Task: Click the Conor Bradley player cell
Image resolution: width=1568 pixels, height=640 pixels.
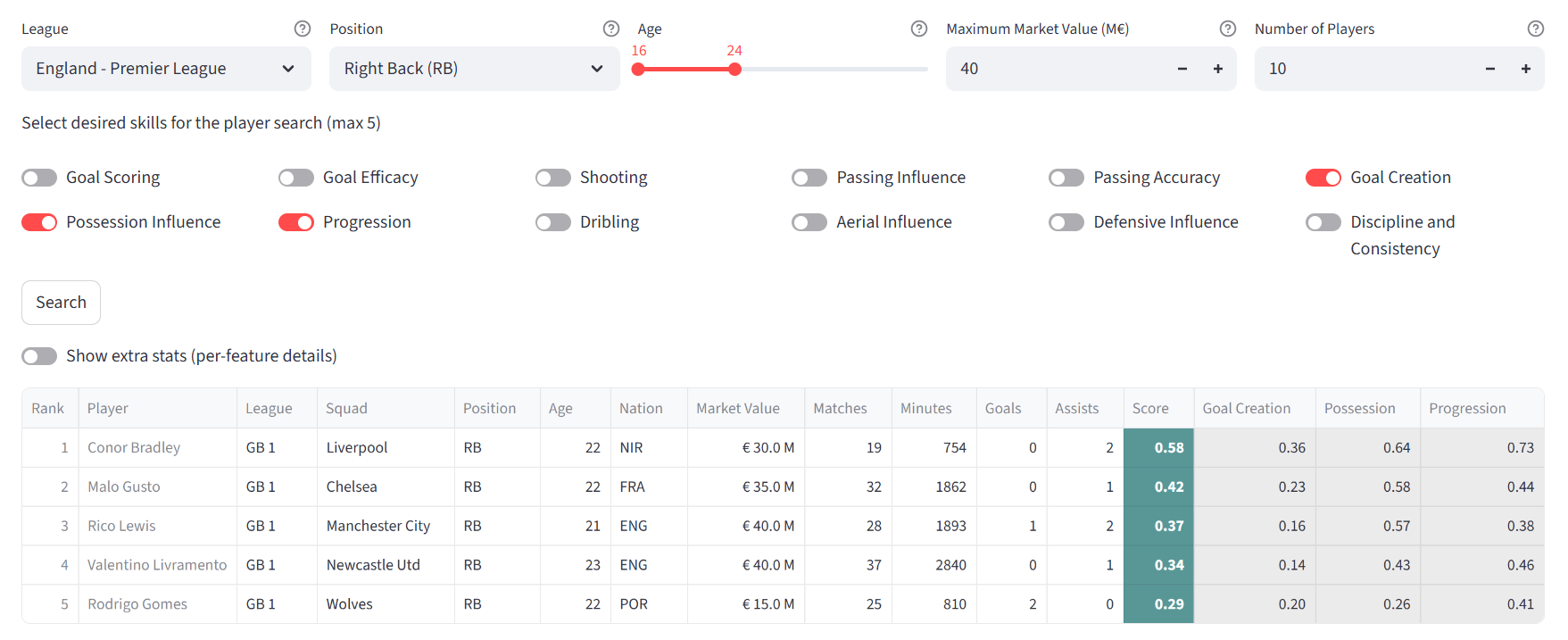Action: (134, 447)
